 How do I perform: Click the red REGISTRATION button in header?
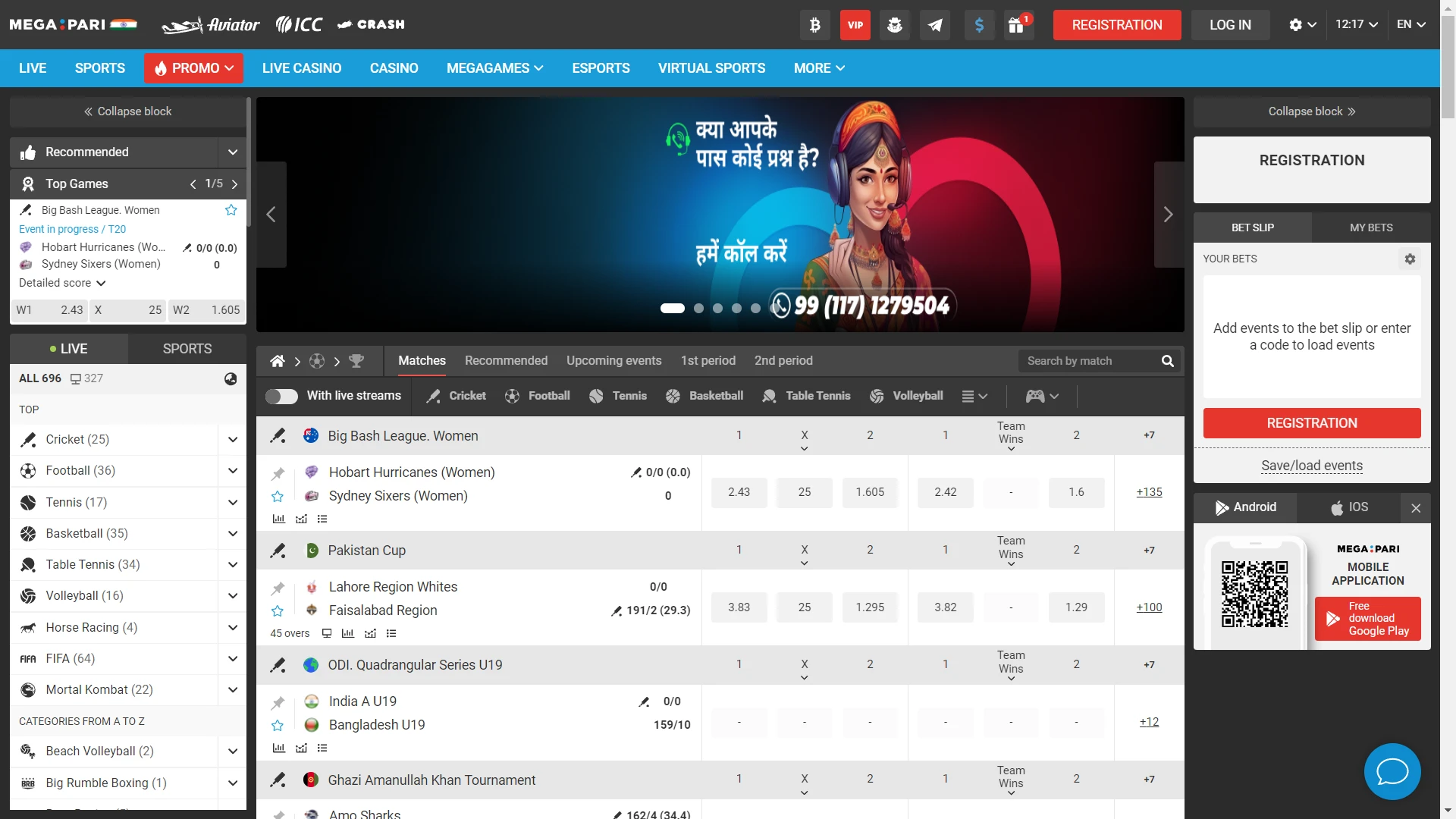[1117, 25]
